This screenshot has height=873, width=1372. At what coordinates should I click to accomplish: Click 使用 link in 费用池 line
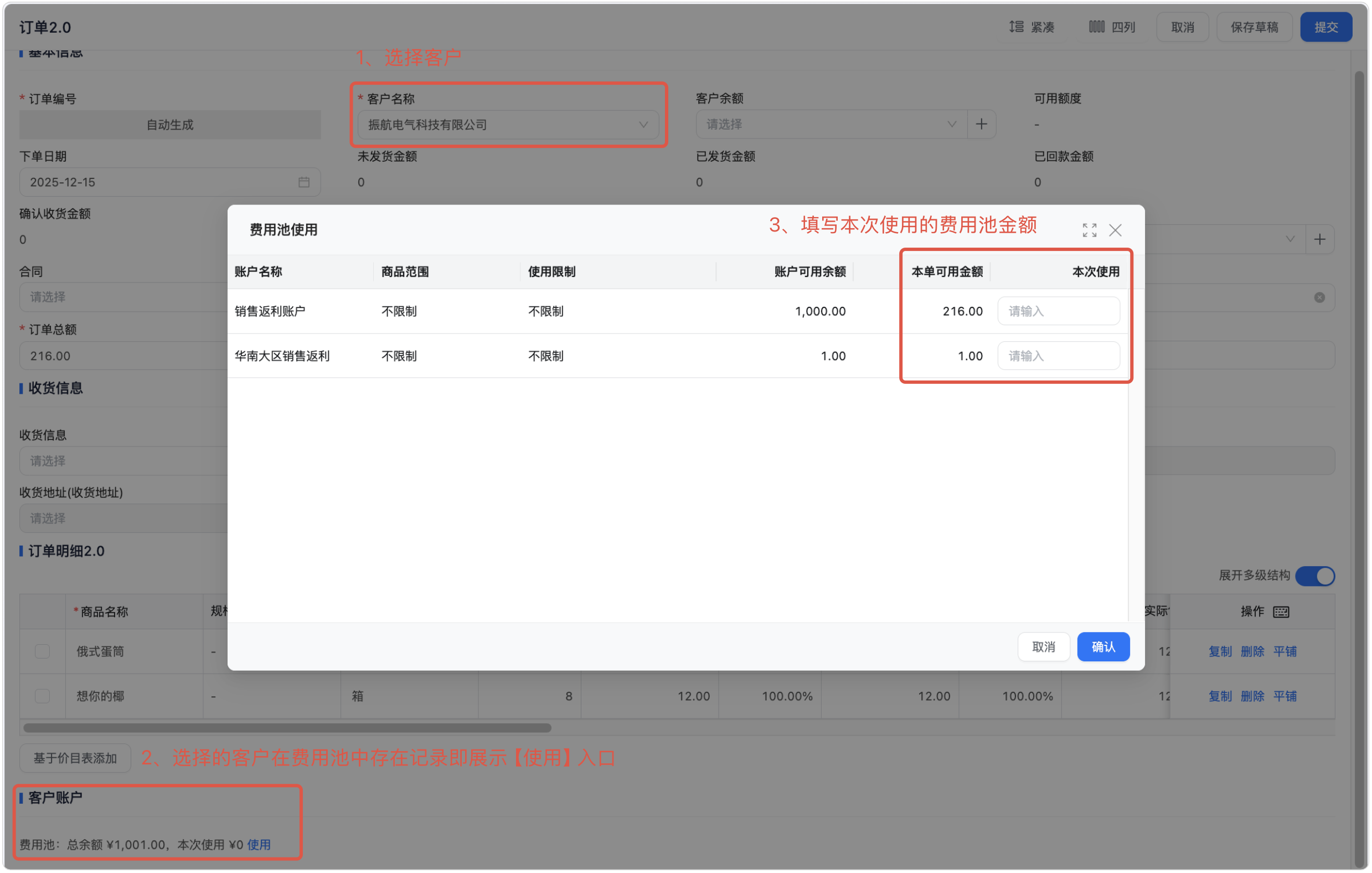[x=259, y=845]
